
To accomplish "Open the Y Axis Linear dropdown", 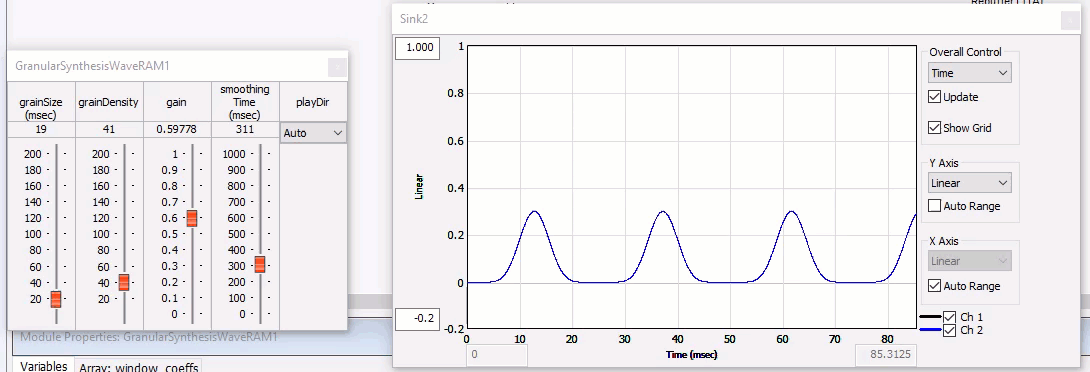I will (x=970, y=183).
